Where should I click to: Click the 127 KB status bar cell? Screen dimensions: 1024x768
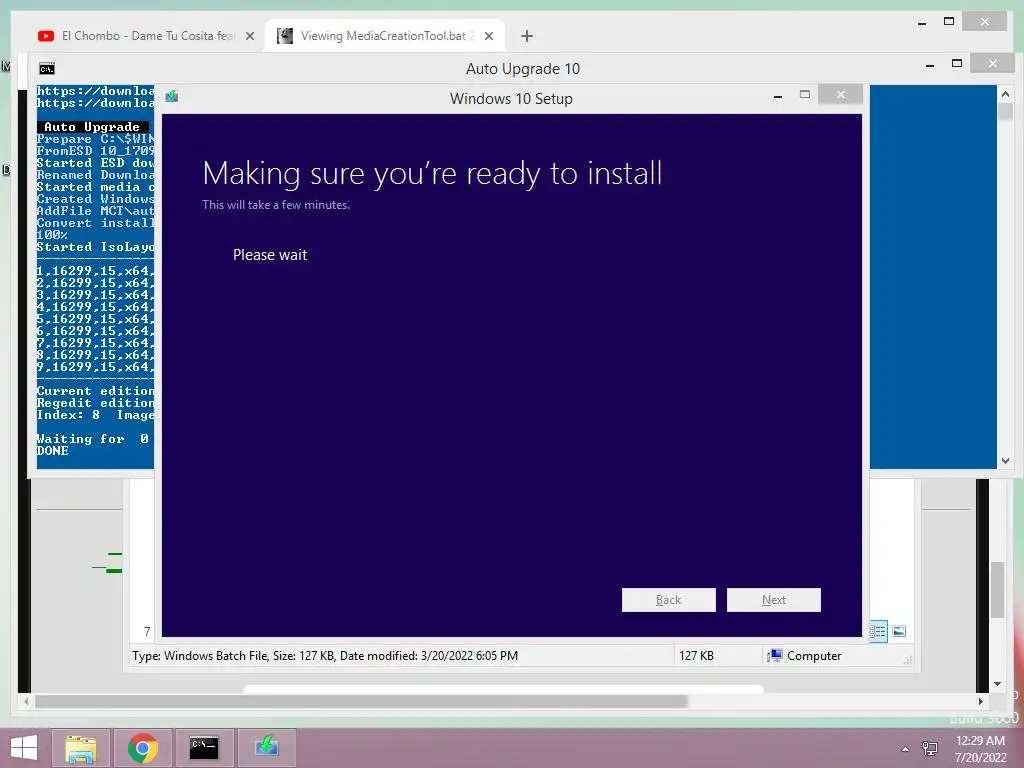click(x=696, y=656)
